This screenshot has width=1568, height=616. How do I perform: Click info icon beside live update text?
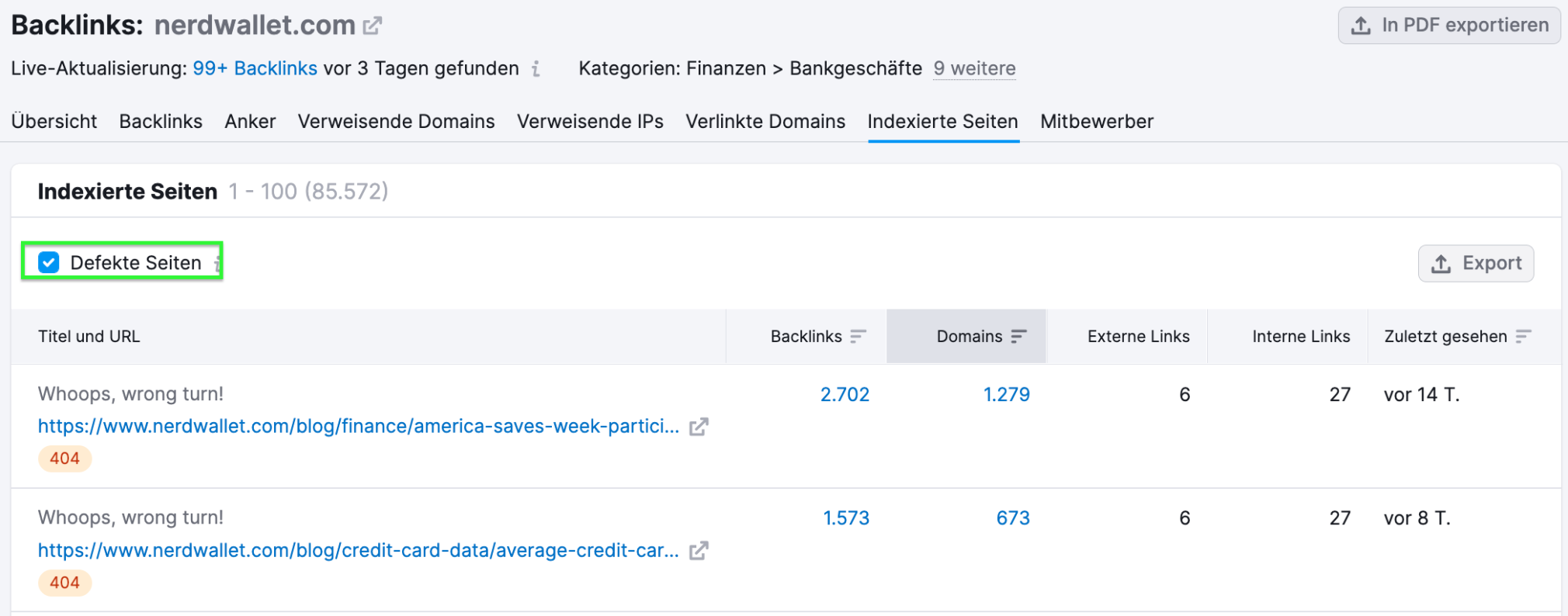click(x=536, y=69)
